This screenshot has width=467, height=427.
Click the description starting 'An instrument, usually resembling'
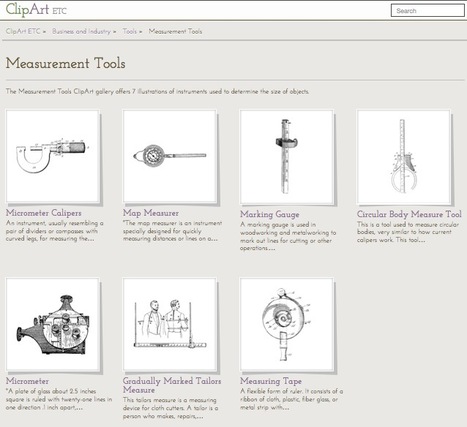coord(55,231)
